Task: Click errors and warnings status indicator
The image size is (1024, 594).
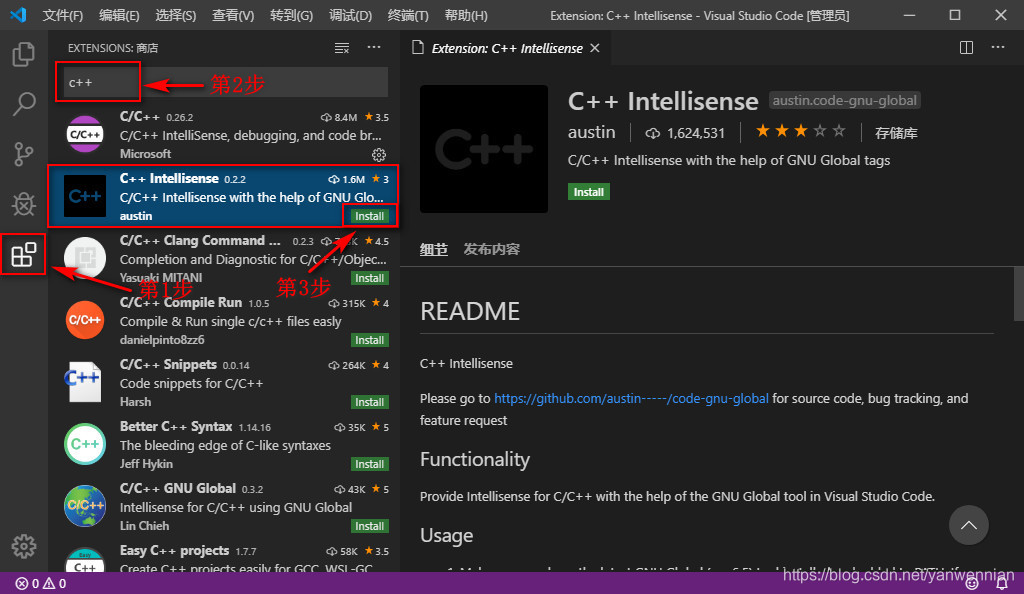Action: (40, 584)
